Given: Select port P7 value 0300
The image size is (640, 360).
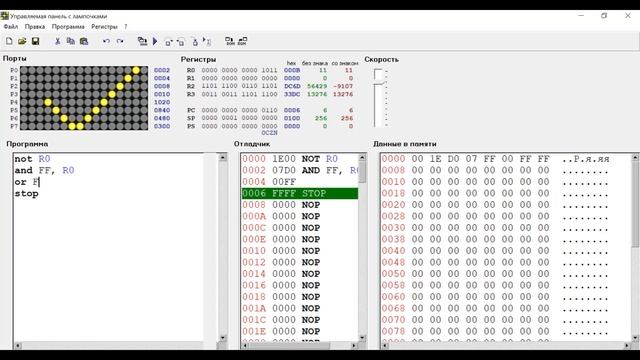Looking at the screenshot, I should click(162, 126).
